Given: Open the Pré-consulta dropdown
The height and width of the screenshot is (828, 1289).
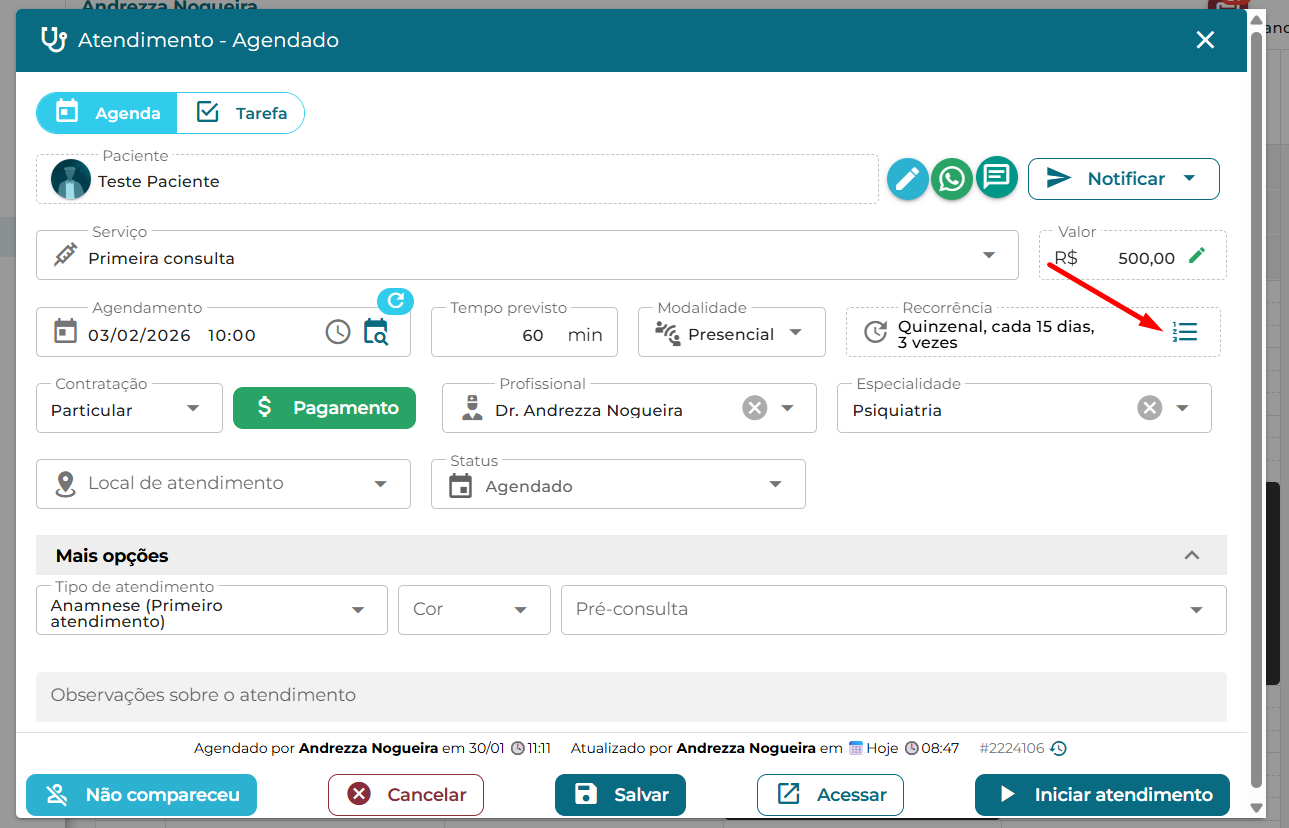Looking at the screenshot, I should 894,610.
